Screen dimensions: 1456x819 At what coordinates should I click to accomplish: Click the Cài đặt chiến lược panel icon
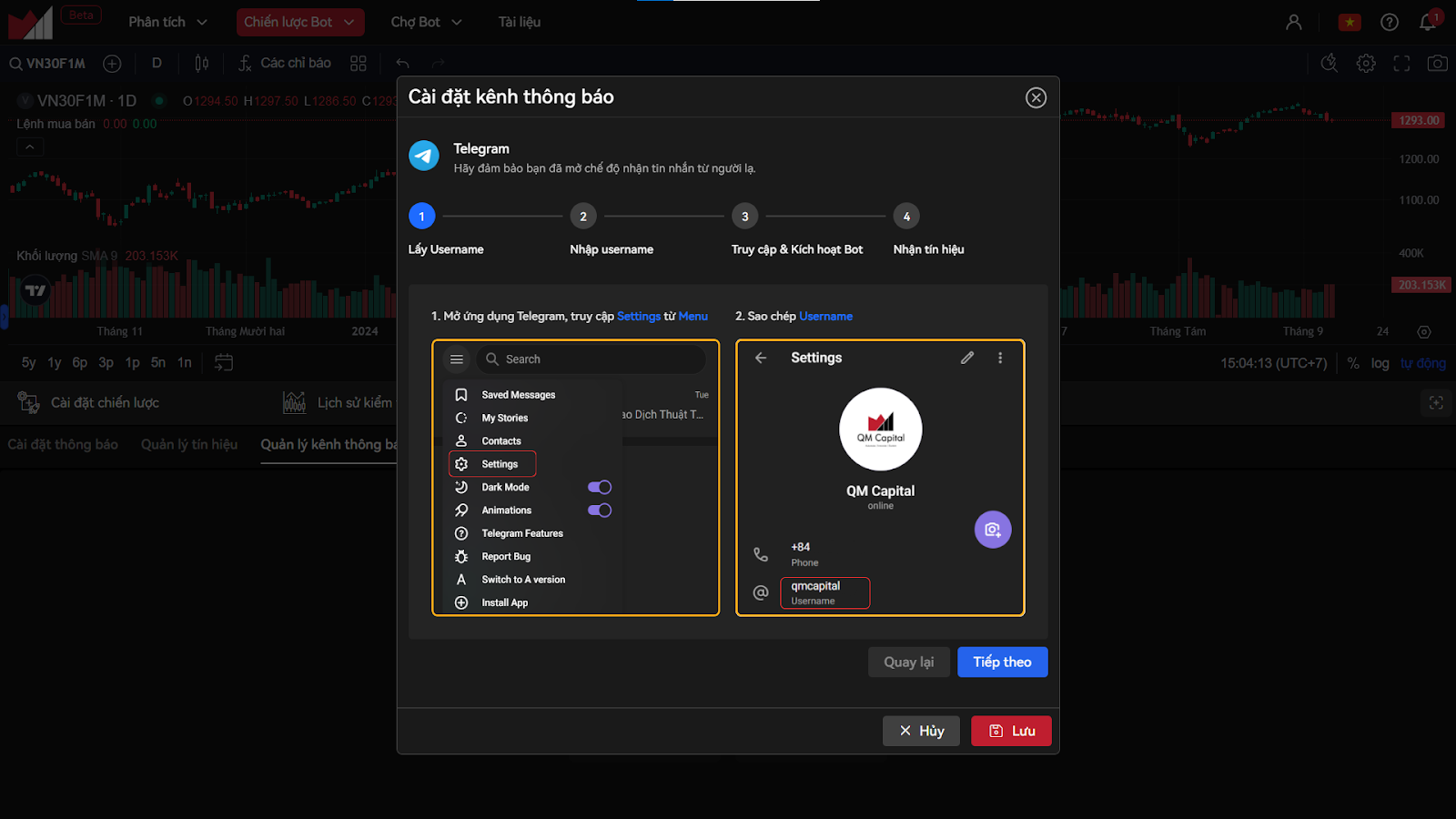pos(28,402)
